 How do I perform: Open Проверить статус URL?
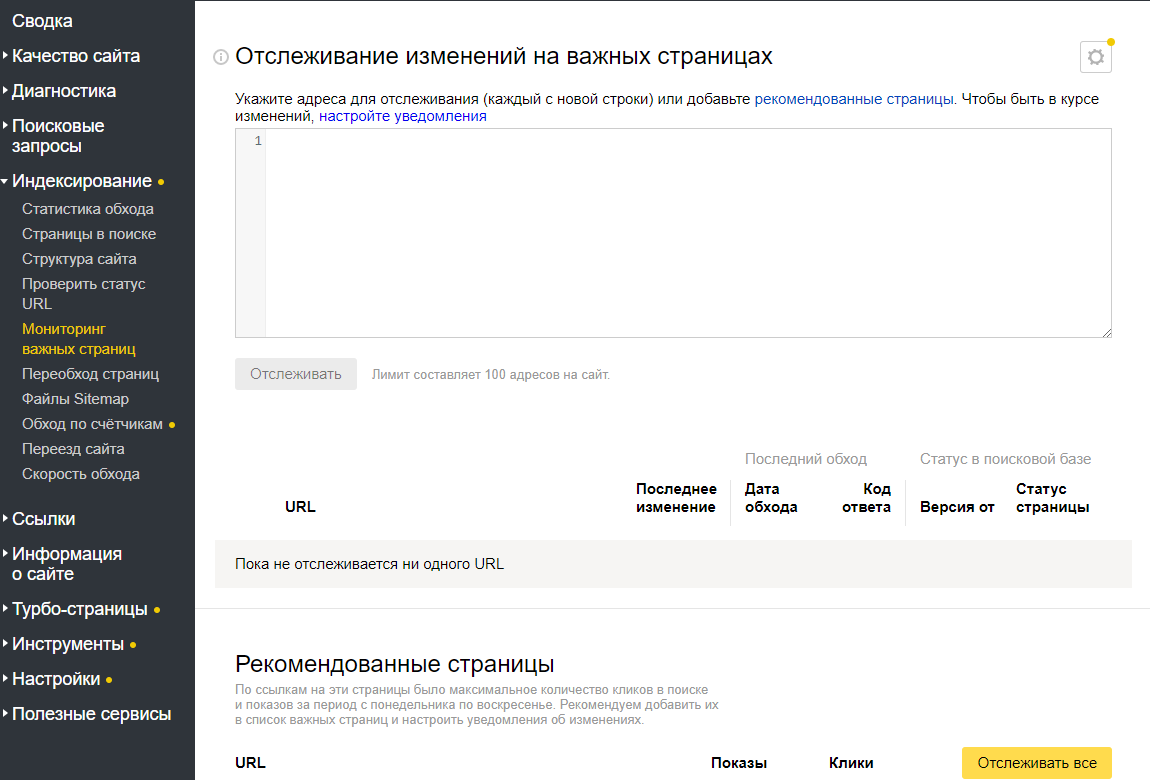pyautogui.click(x=84, y=293)
